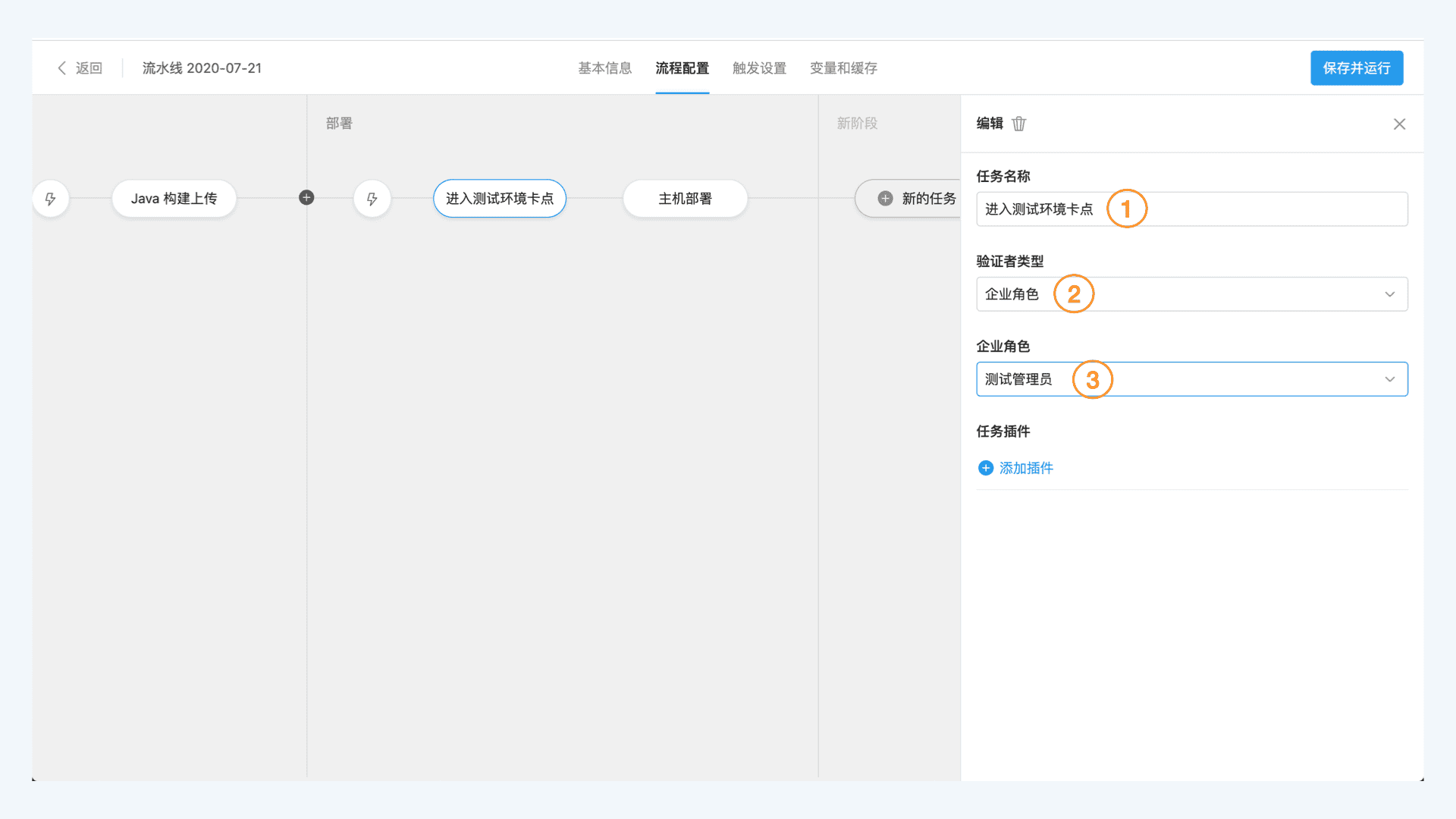Viewport: 1456px width, 819px height.
Task: Open the 触发设置 tab
Action: pyautogui.click(x=759, y=68)
